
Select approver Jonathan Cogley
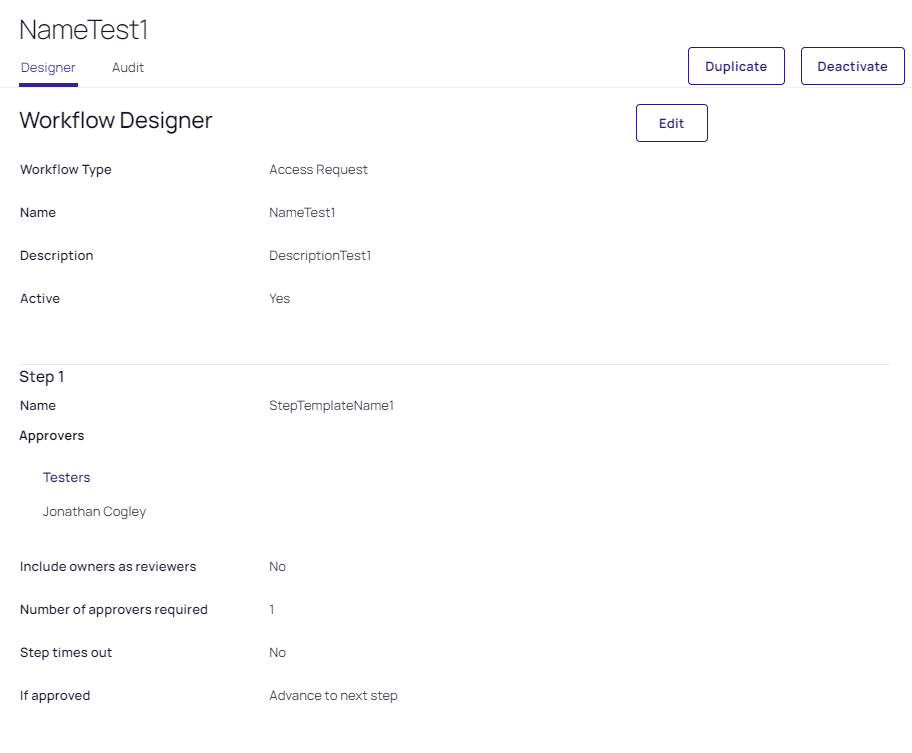pos(94,511)
